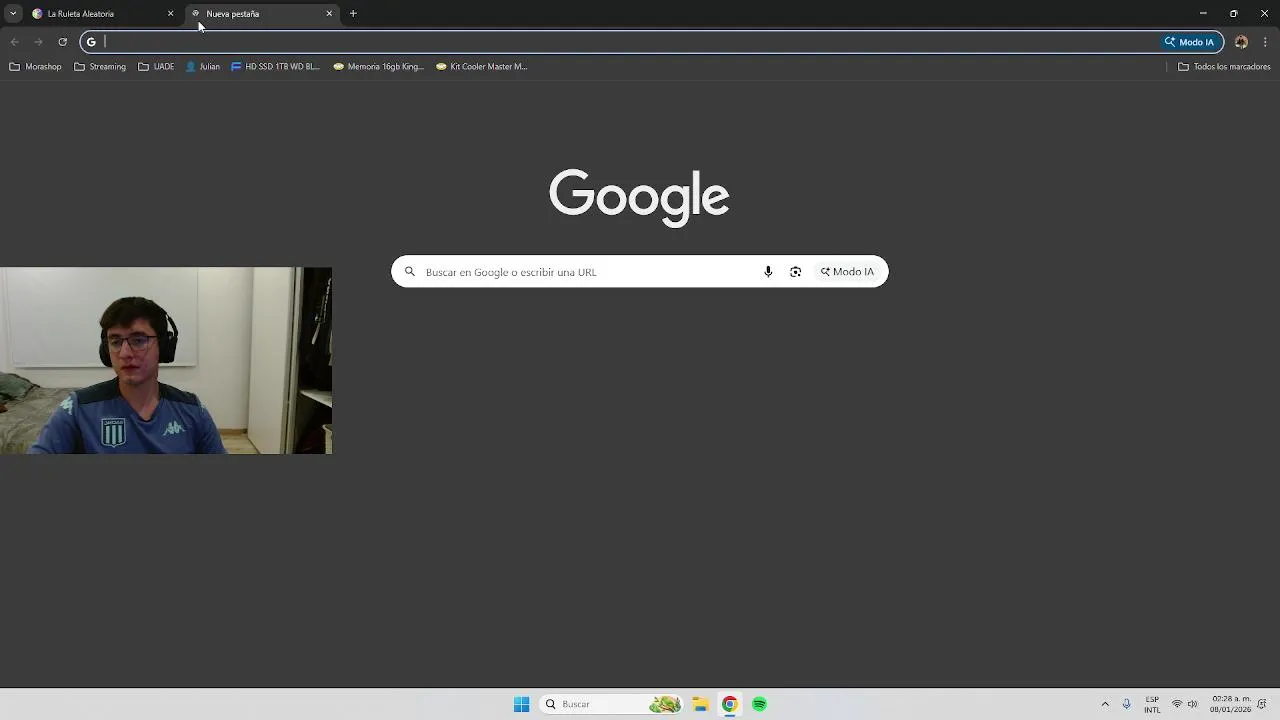Image resolution: width=1280 pixels, height=720 pixels.
Task: Click the taskbar search highlight image
Action: click(x=665, y=704)
